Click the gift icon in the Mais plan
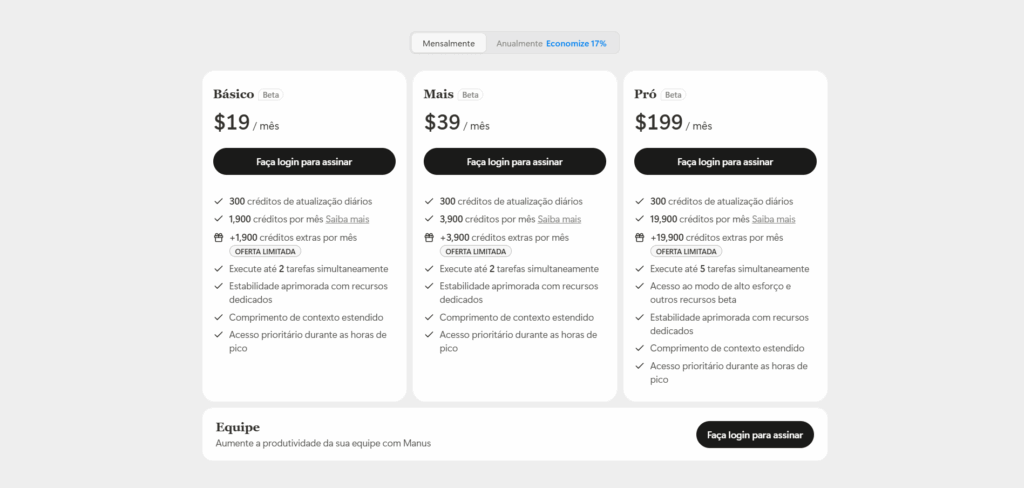The height and width of the screenshot is (488, 1024). (x=428, y=238)
